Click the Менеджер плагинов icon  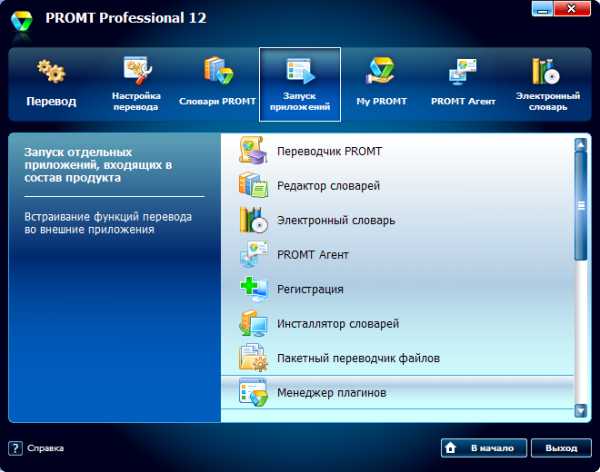(x=253, y=392)
